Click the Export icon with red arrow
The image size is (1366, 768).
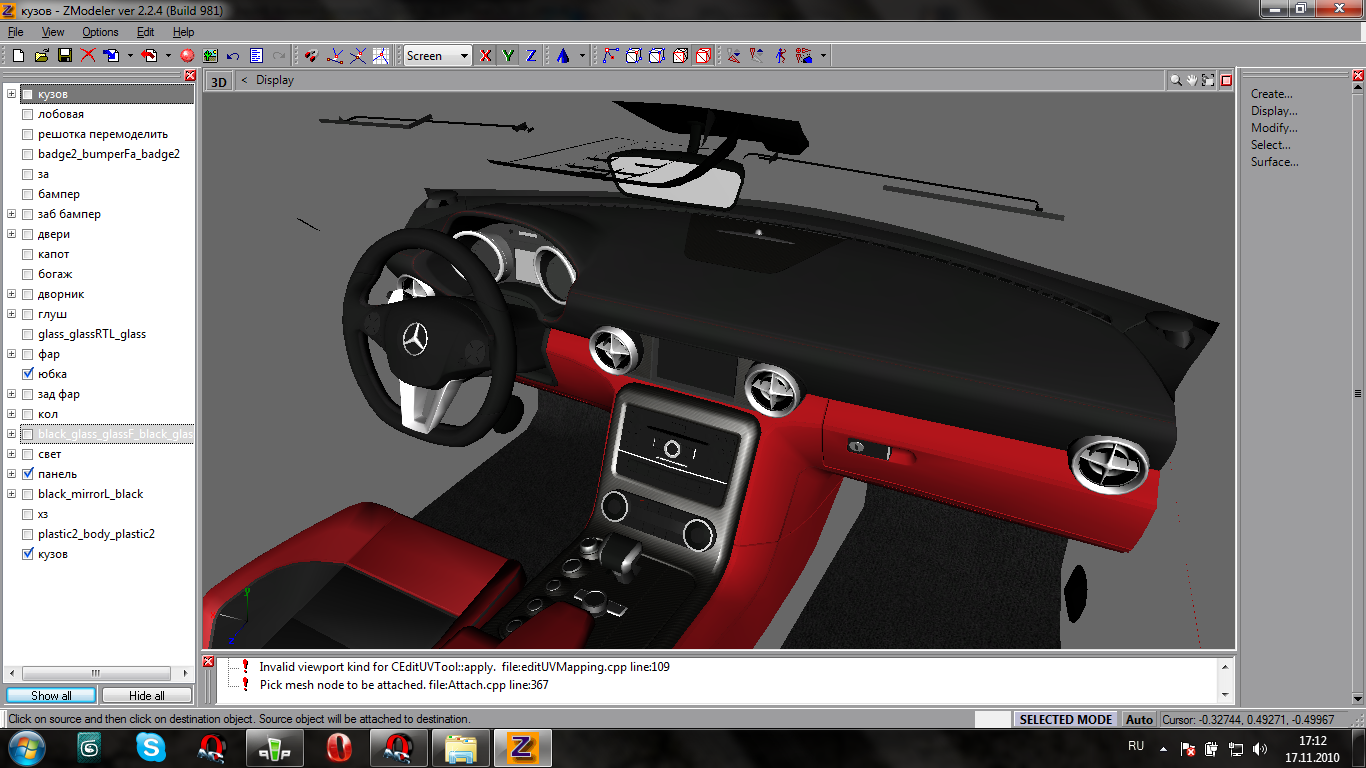click(150, 56)
